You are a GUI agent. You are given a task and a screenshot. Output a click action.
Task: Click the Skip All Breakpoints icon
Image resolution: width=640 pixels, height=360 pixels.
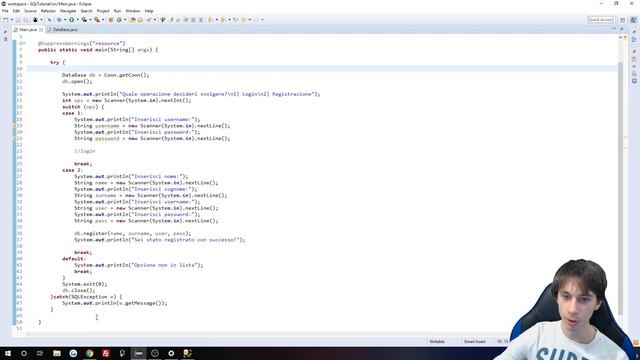tap(49, 20)
